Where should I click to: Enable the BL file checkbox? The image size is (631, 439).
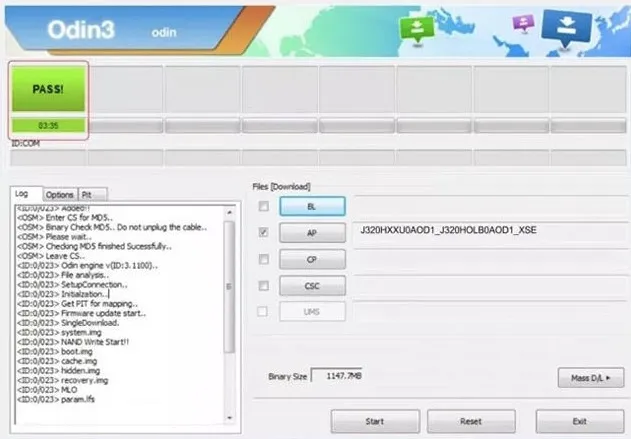pyautogui.click(x=264, y=206)
